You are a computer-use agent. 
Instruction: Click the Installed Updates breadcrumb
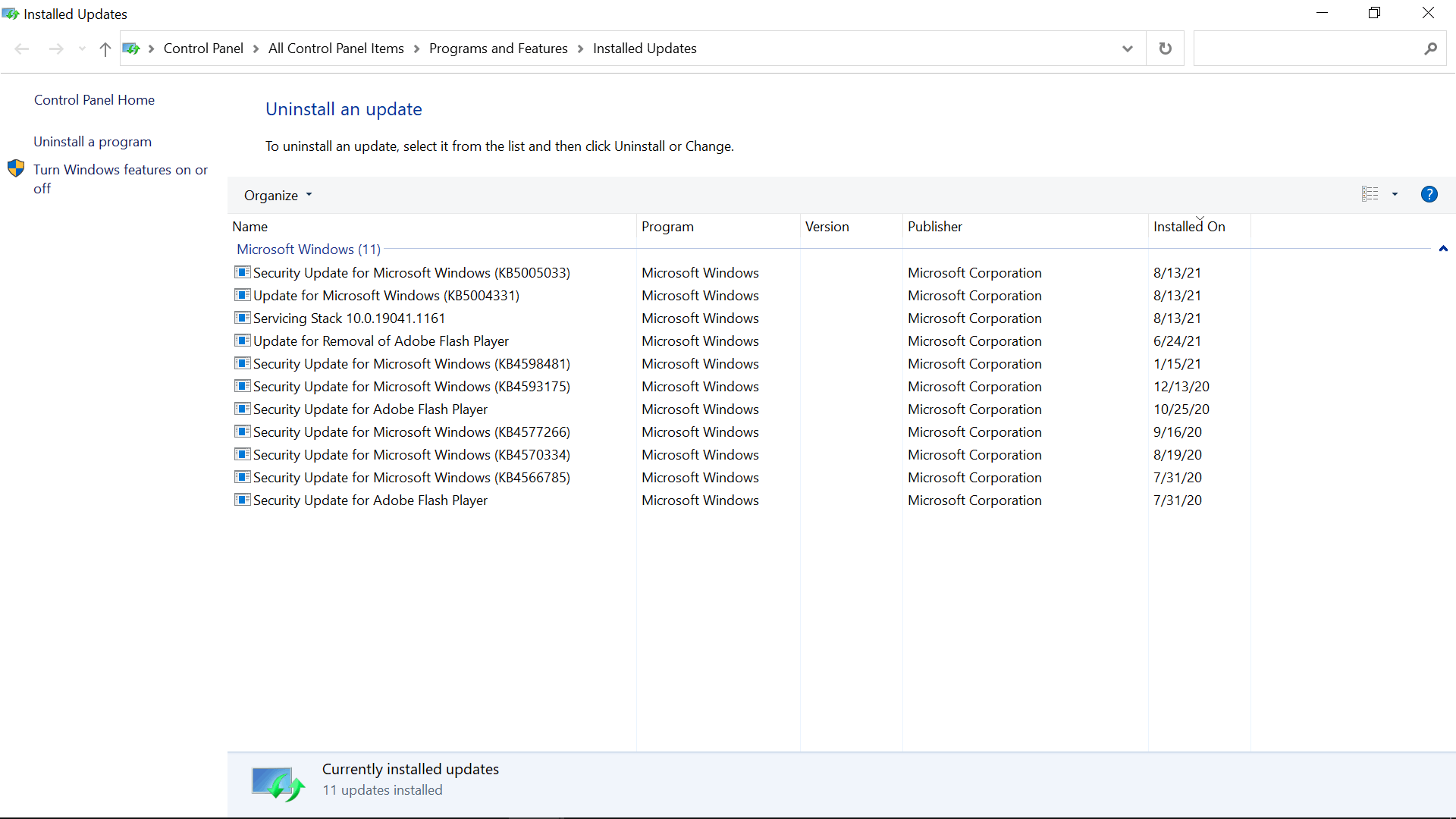point(645,49)
